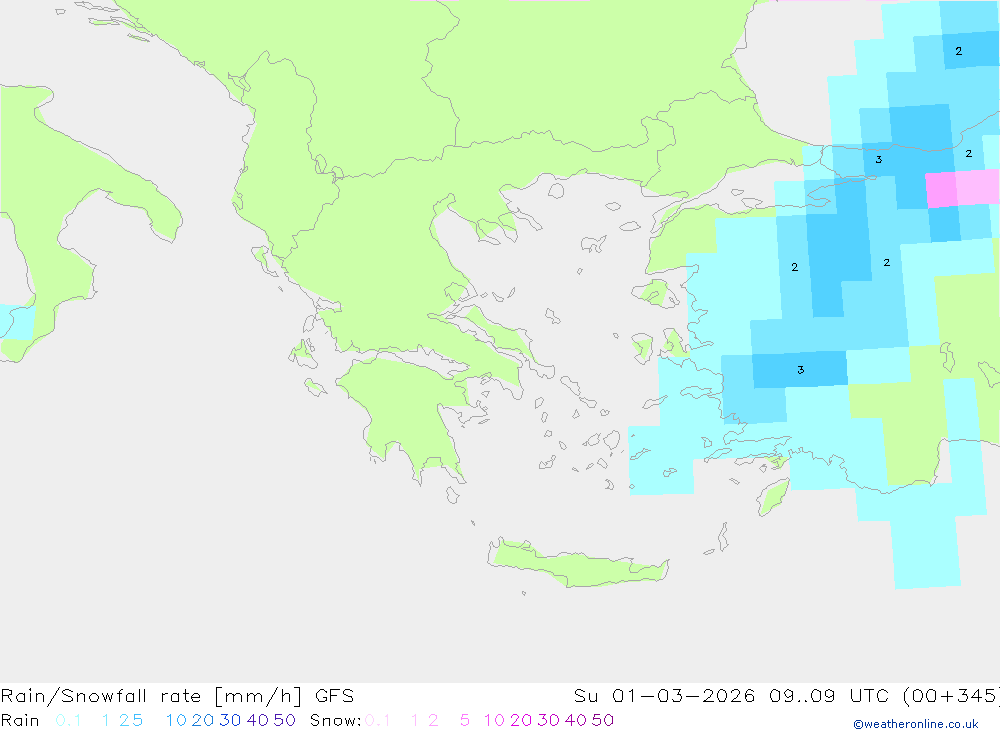1000x733 pixels.
Task: Click the Snow legend value '40'
Action: pyautogui.click(x=576, y=720)
